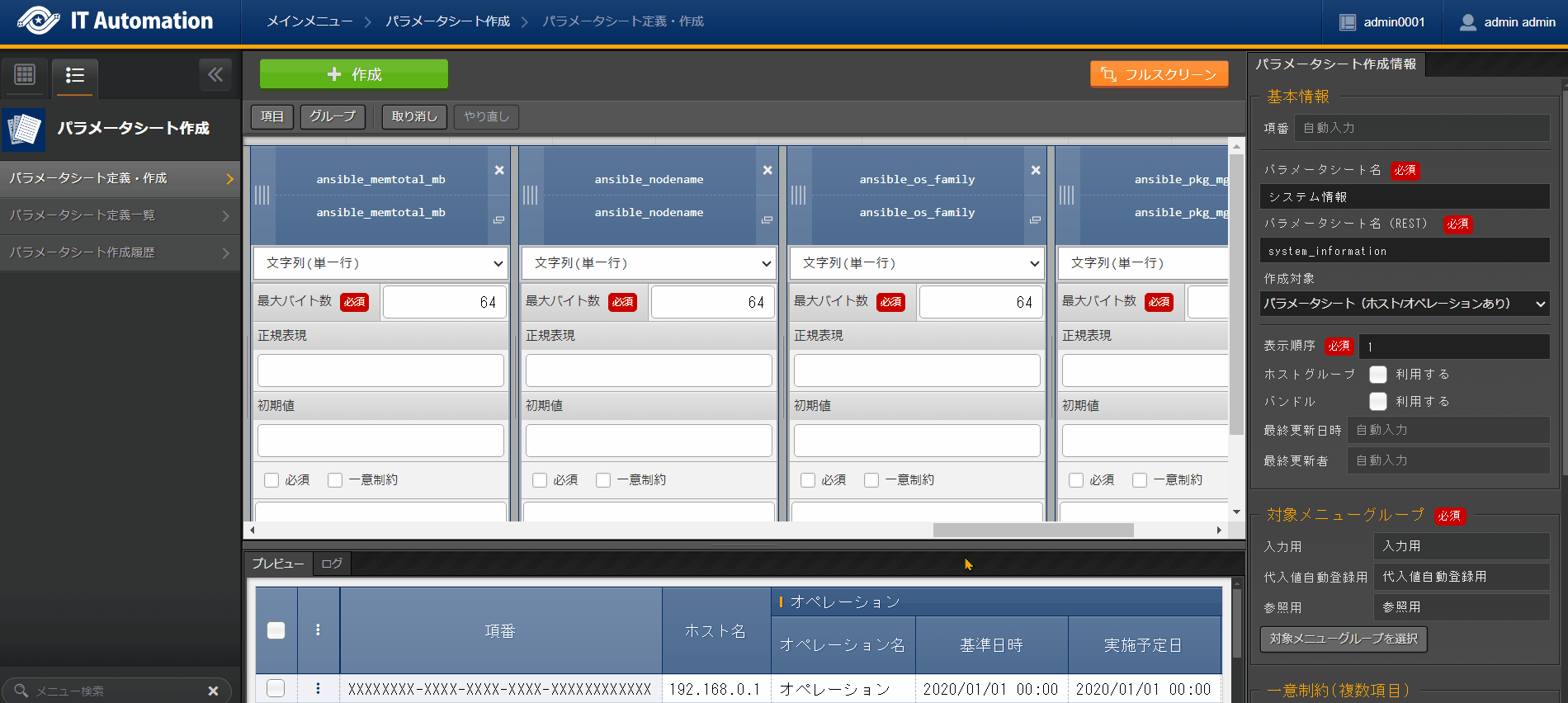Click copy icon on ansible_nodename column
Screen dimensions: 1568x703
pyautogui.click(x=767, y=219)
